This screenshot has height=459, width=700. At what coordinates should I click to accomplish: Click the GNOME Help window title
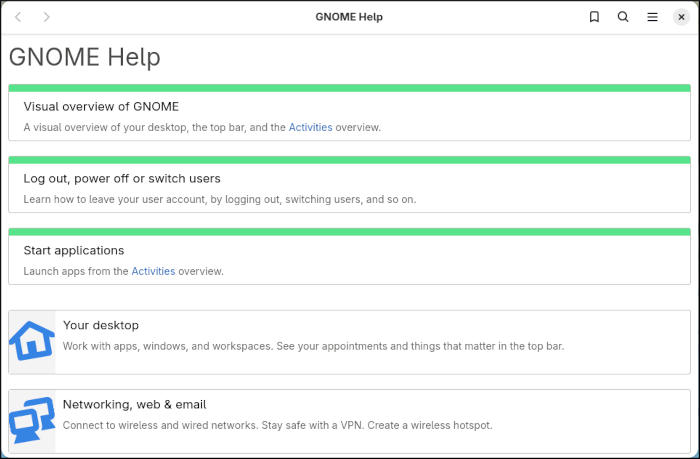click(x=349, y=17)
